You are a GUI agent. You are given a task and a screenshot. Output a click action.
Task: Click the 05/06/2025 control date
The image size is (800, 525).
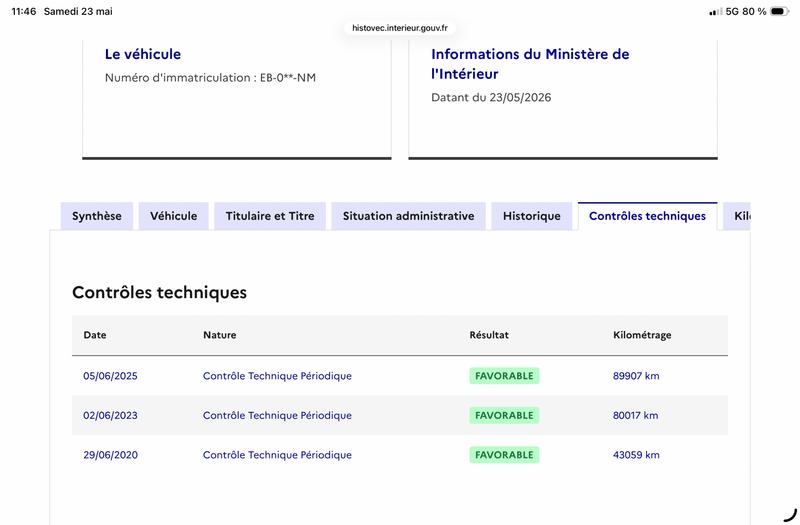[x=110, y=376]
